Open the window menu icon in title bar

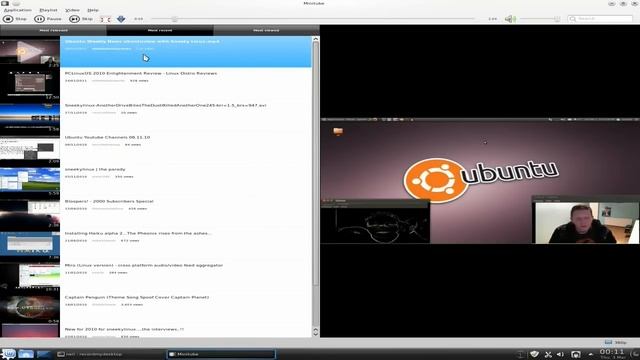tap(5, 3)
